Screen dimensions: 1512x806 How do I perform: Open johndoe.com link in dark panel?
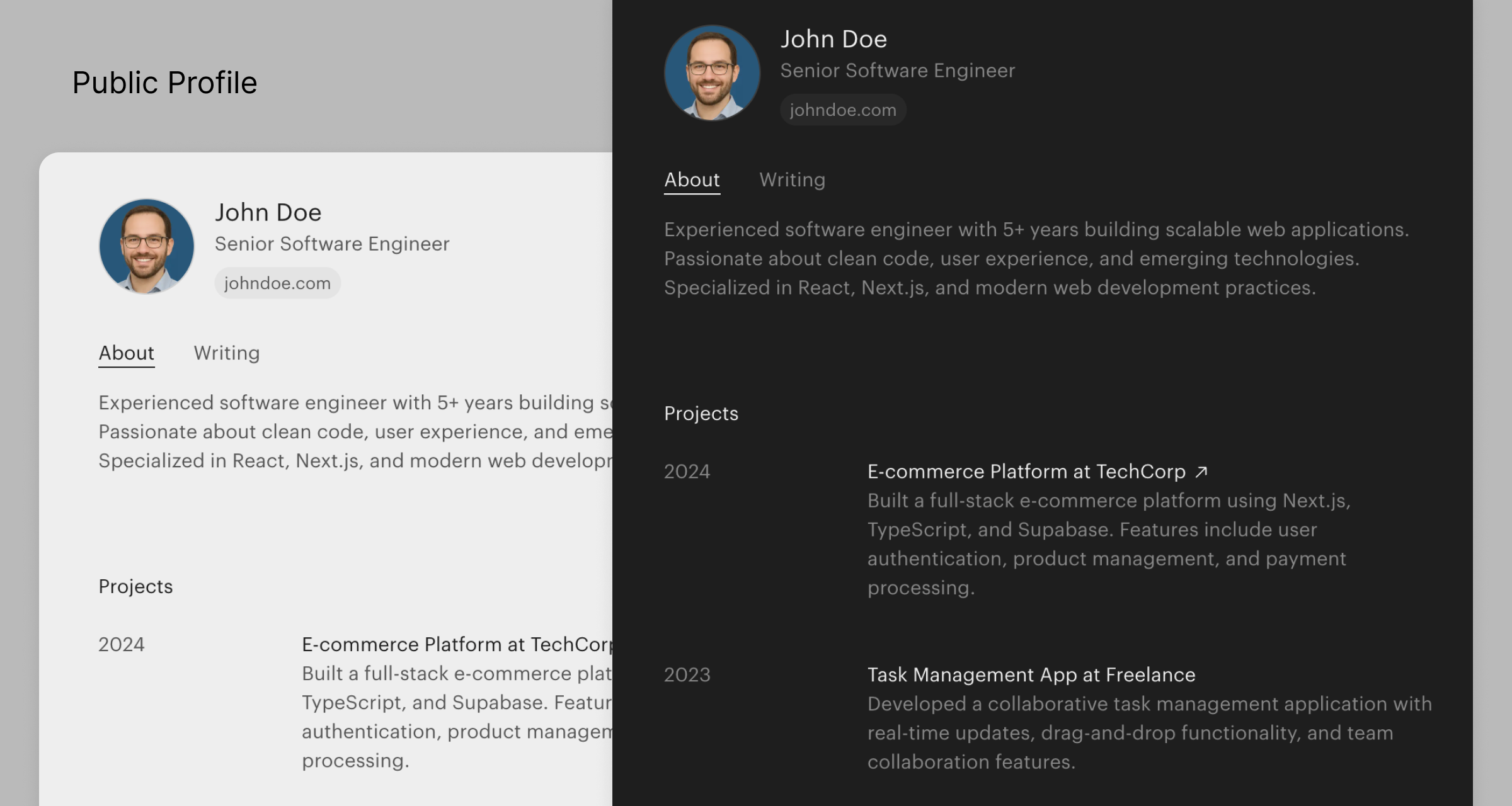tap(842, 110)
